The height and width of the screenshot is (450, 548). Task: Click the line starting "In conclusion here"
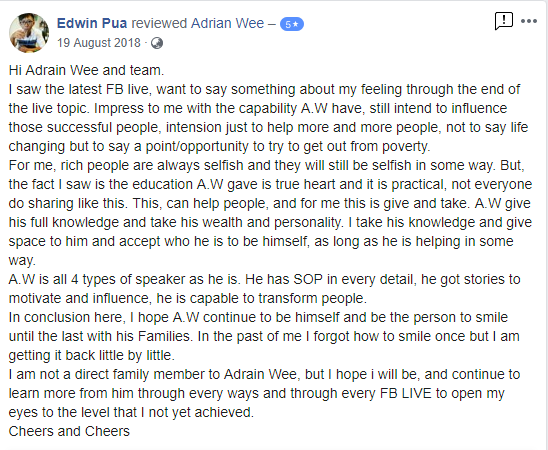tap(258, 317)
